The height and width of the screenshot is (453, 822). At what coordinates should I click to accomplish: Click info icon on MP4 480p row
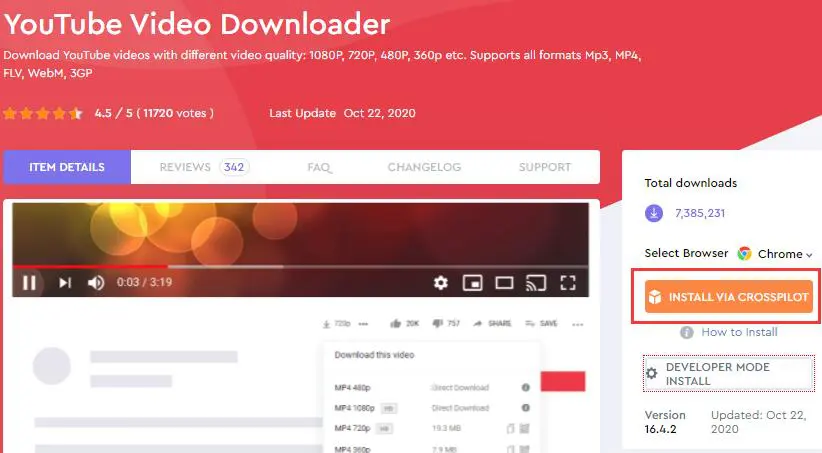click(x=525, y=387)
